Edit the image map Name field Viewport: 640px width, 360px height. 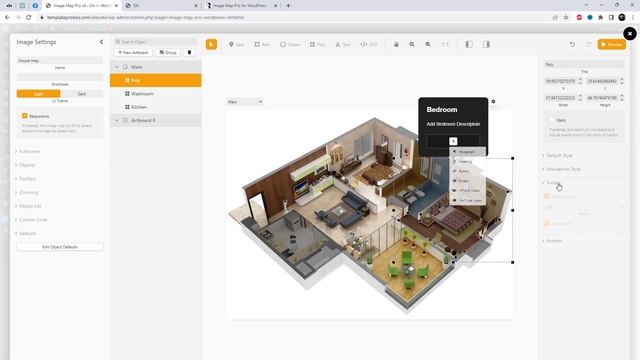[x=60, y=60]
